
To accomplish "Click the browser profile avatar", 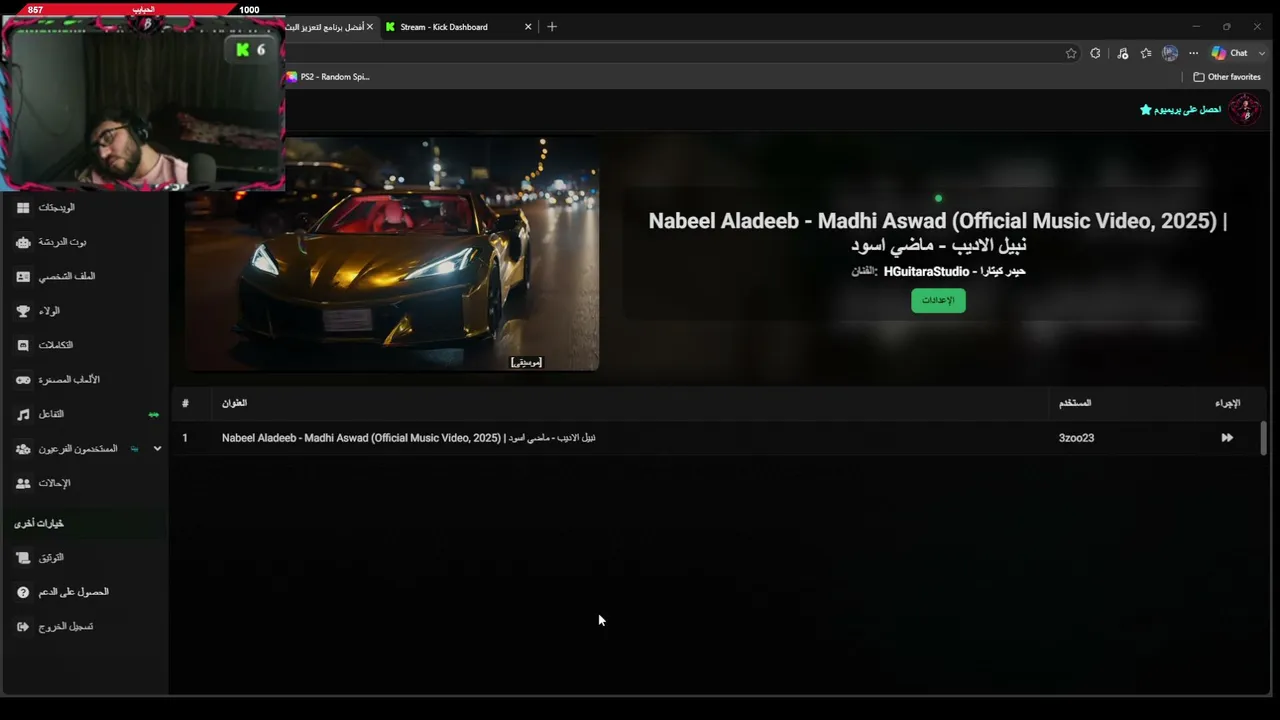I will point(1170,53).
